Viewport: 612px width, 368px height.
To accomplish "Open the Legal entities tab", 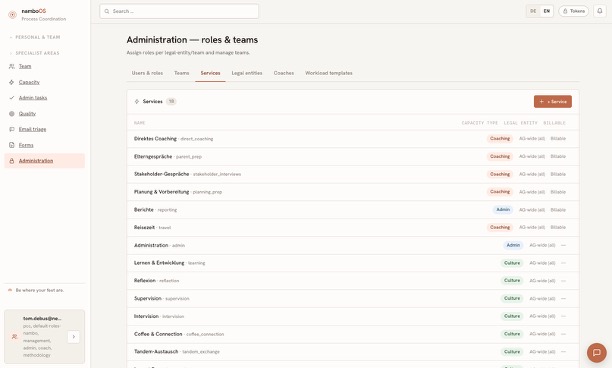I will 247,73.
